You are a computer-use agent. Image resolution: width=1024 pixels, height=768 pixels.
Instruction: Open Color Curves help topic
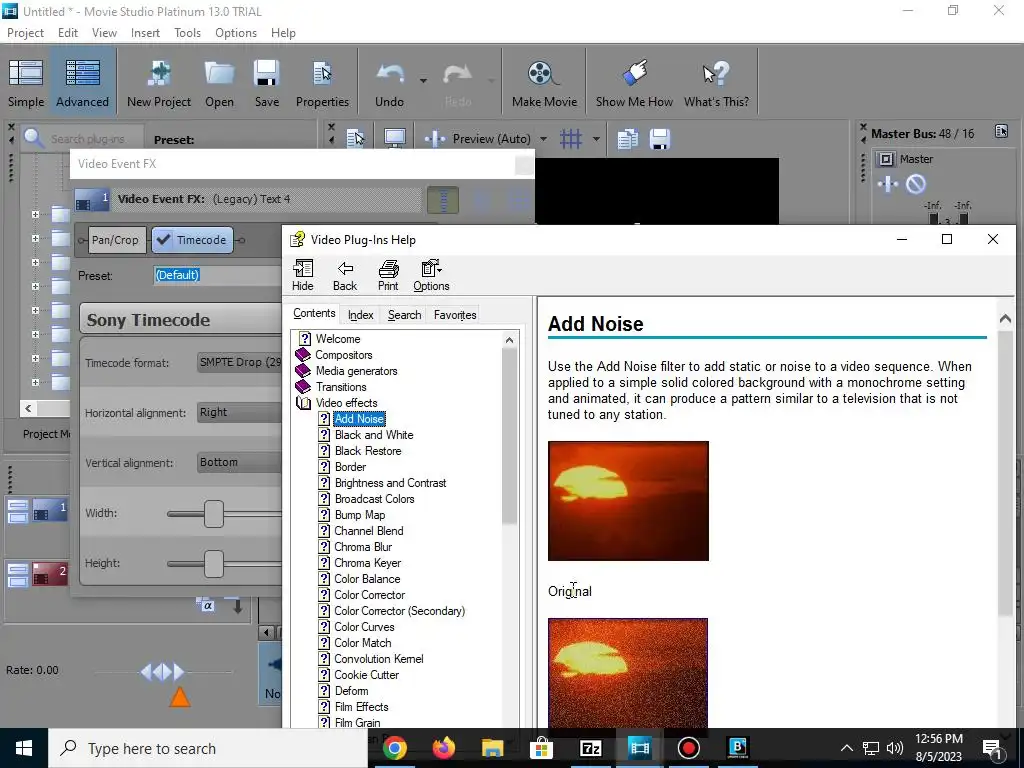click(364, 627)
